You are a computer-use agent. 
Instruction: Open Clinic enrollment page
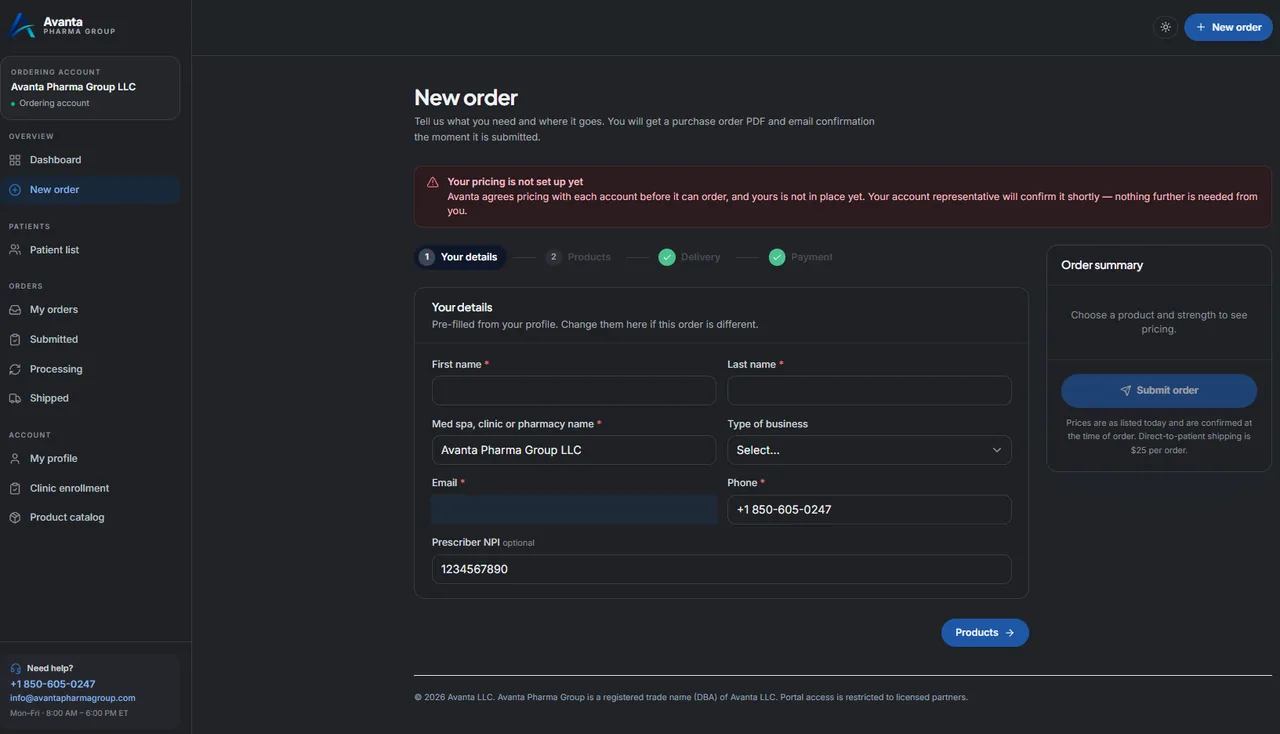click(91, 488)
